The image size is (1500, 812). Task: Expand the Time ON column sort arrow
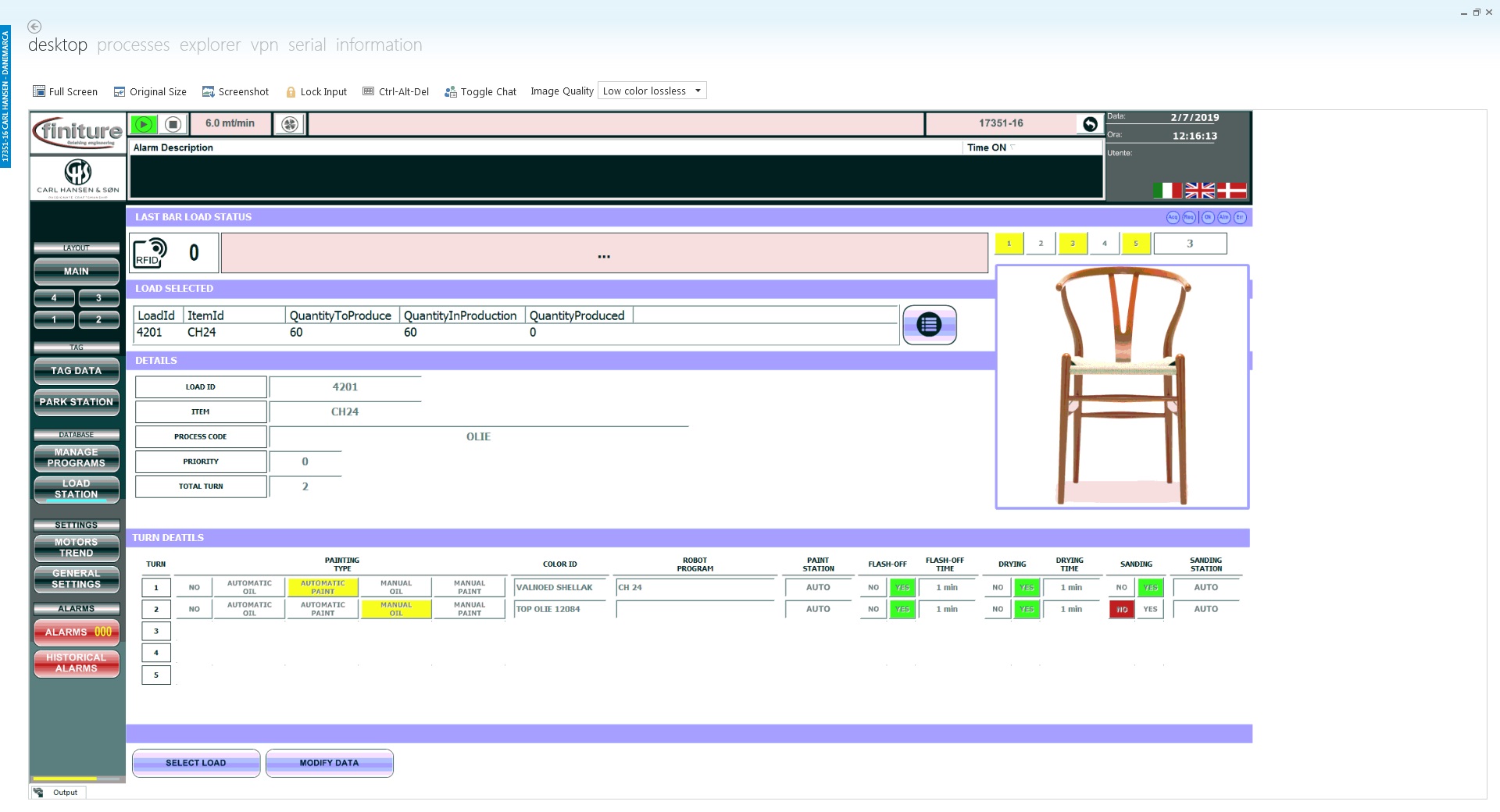click(1013, 147)
